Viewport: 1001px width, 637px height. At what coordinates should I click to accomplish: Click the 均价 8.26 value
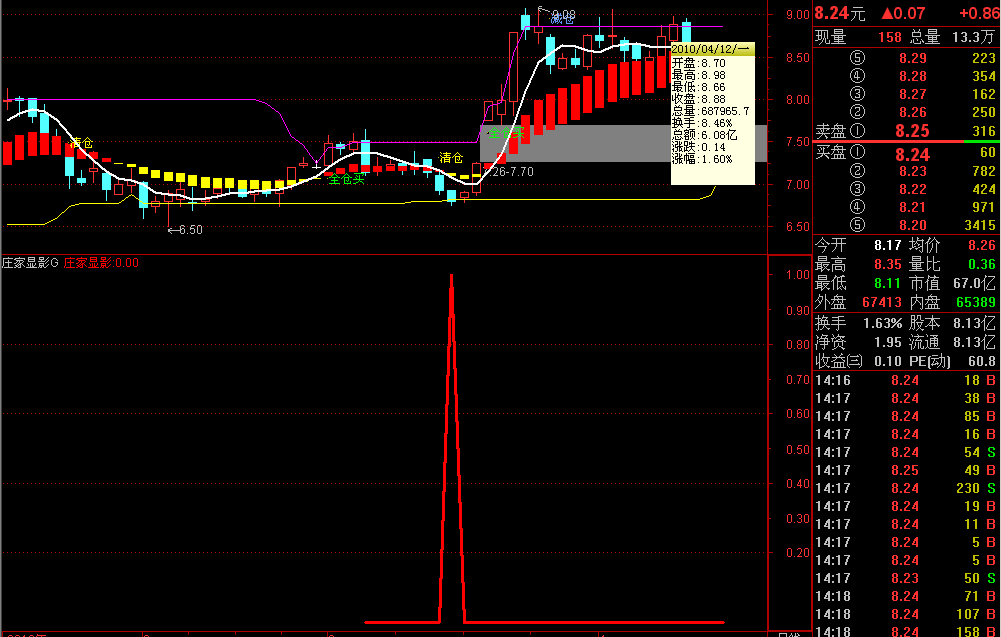(x=982, y=245)
